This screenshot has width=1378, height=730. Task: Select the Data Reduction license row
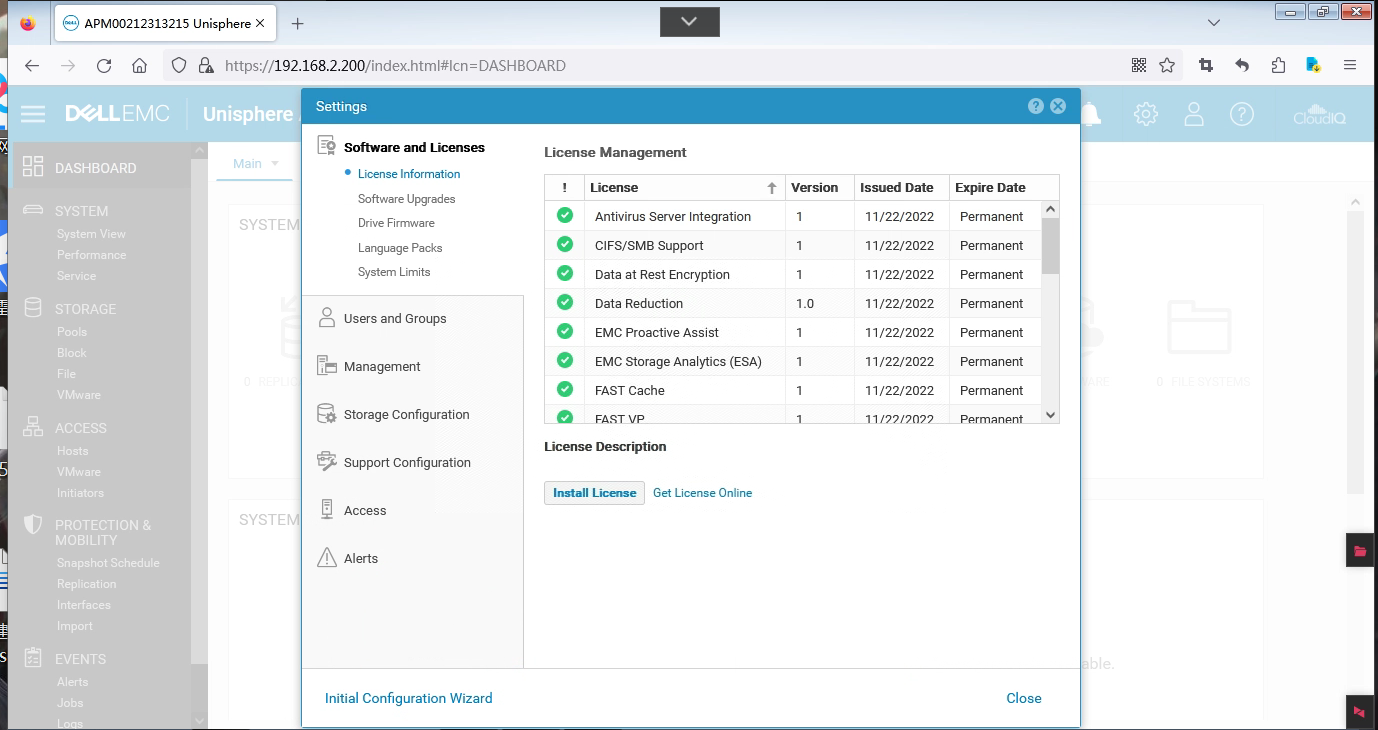[x=793, y=303]
